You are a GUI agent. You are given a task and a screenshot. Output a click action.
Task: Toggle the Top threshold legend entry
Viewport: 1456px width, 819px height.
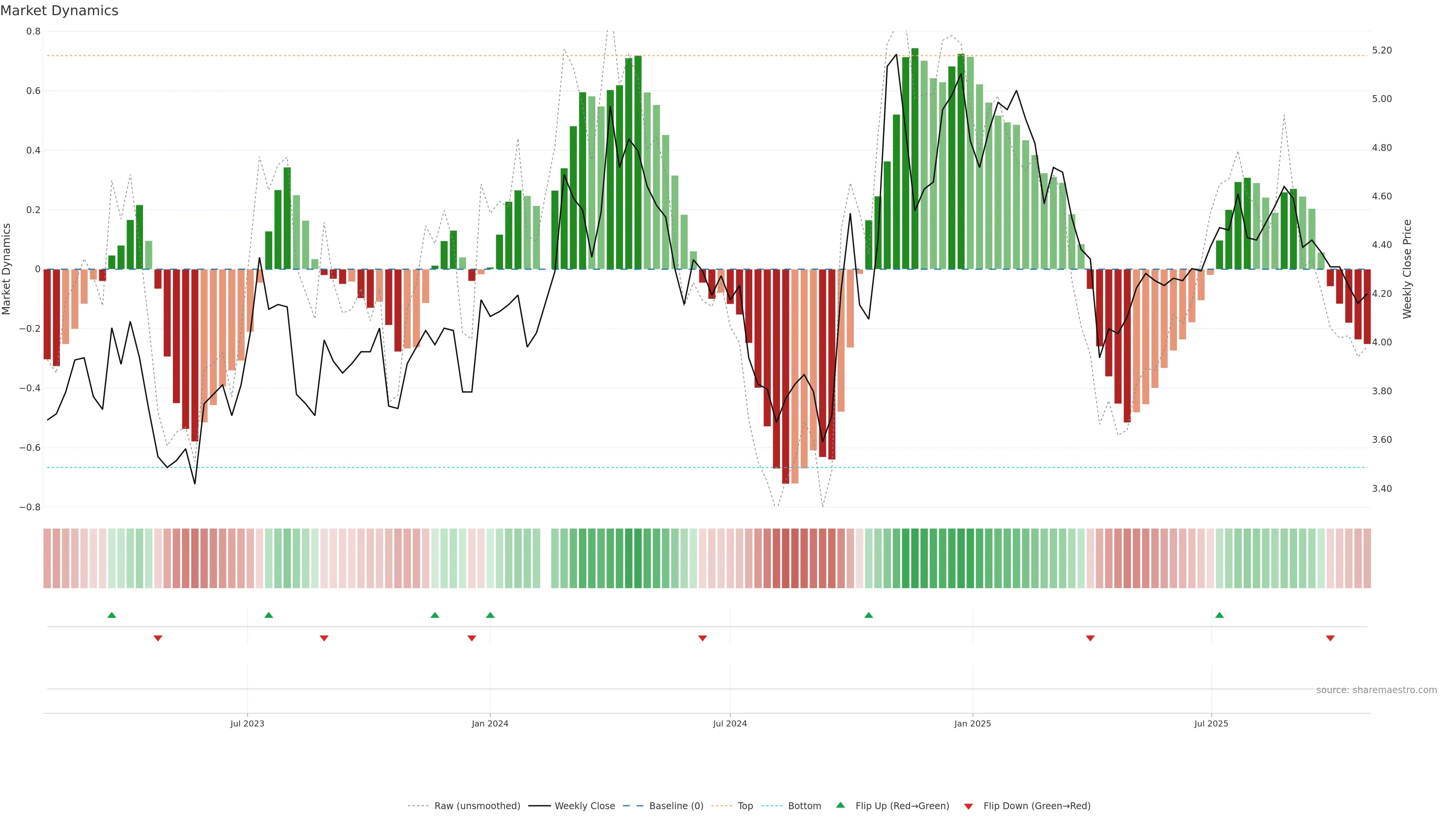(x=745, y=806)
